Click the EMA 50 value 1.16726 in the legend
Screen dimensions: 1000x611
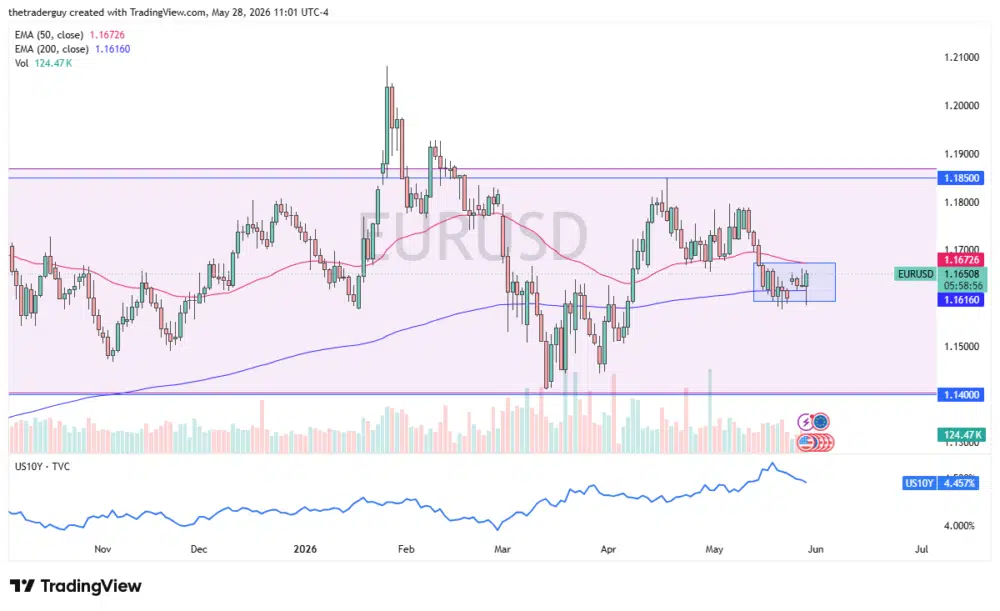(107, 35)
